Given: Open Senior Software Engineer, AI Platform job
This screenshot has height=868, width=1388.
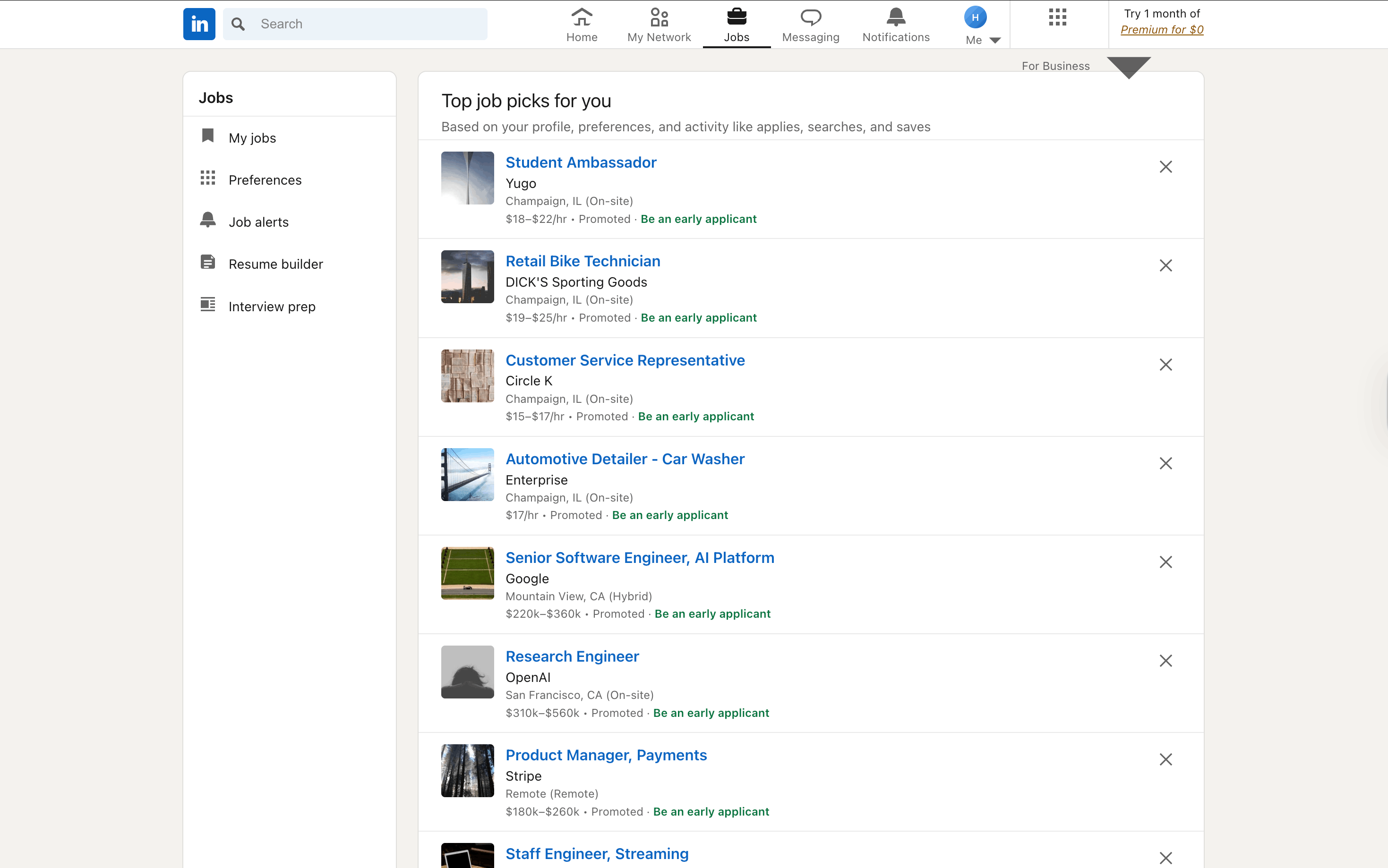Looking at the screenshot, I should (x=640, y=558).
